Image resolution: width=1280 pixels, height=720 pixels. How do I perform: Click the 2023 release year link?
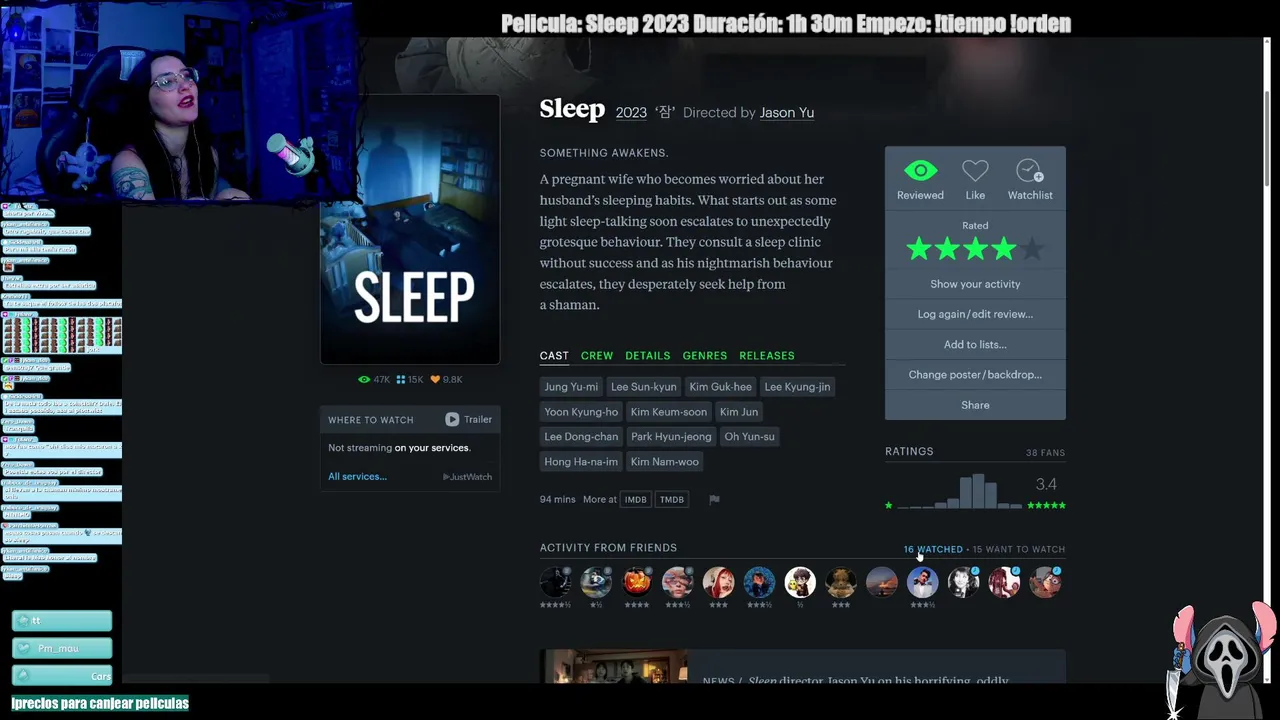tap(631, 113)
